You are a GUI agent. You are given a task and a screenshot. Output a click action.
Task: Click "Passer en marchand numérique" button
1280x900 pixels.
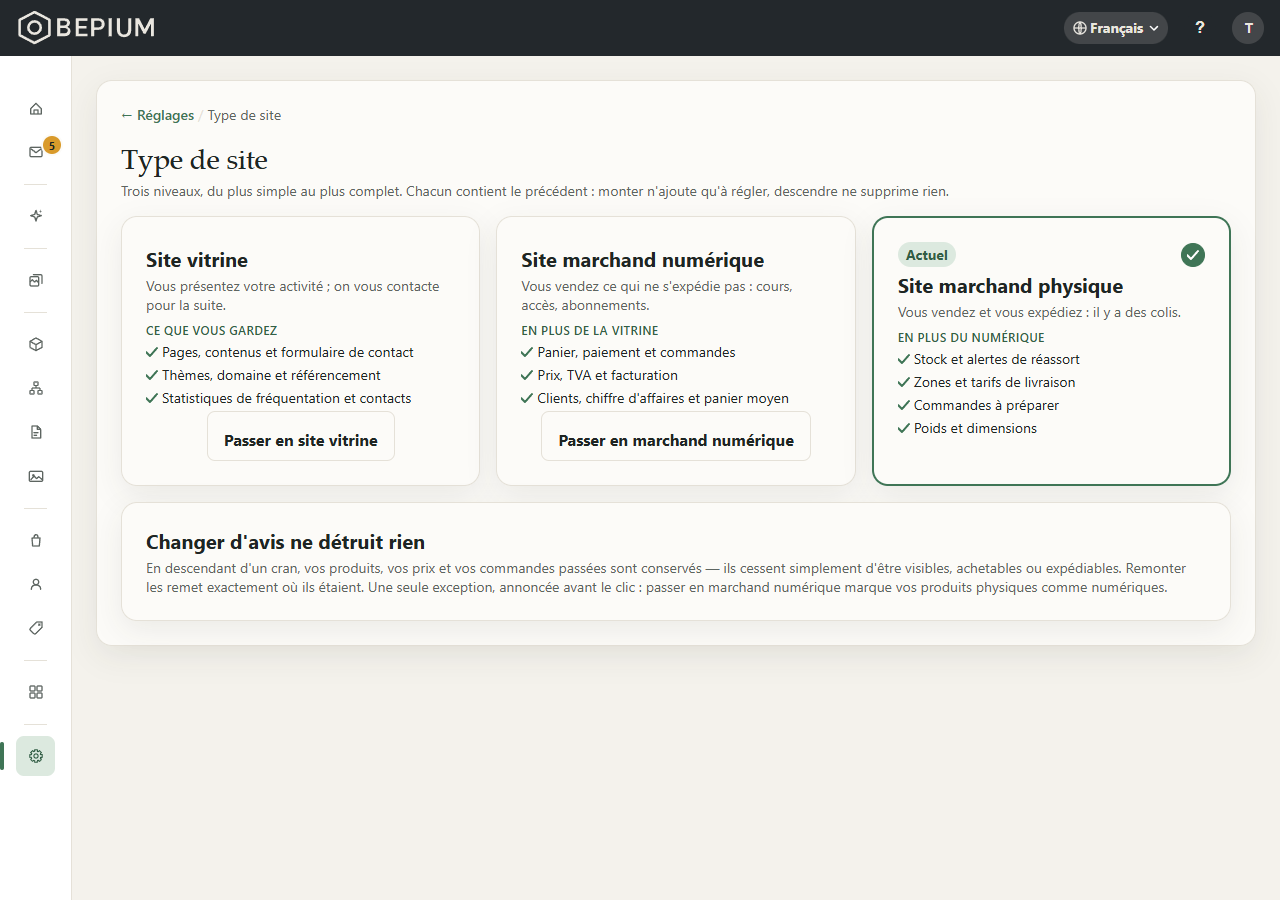coord(676,436)
